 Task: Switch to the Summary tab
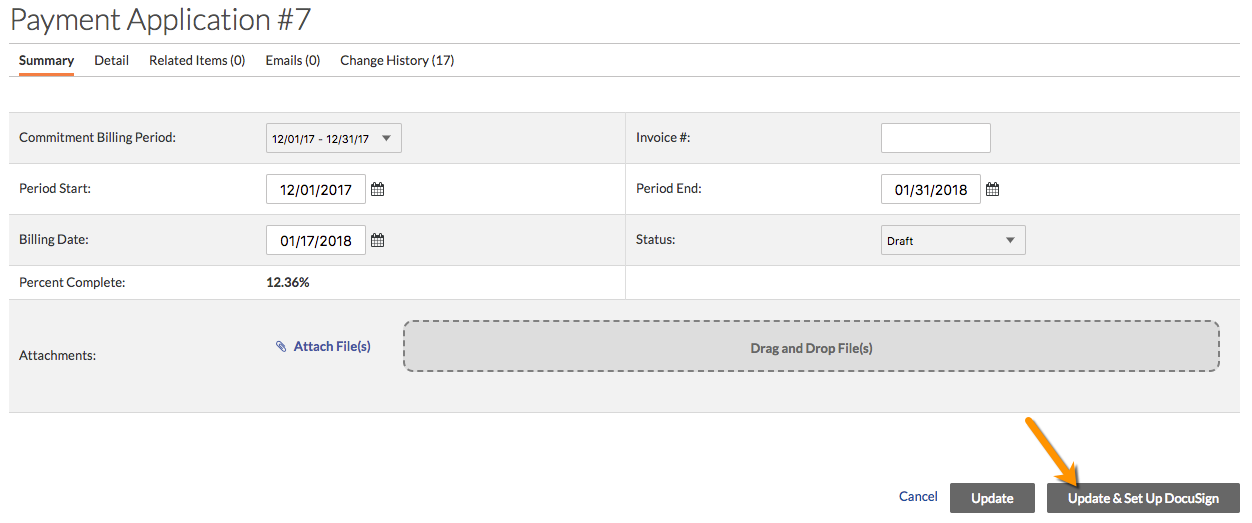46,60
